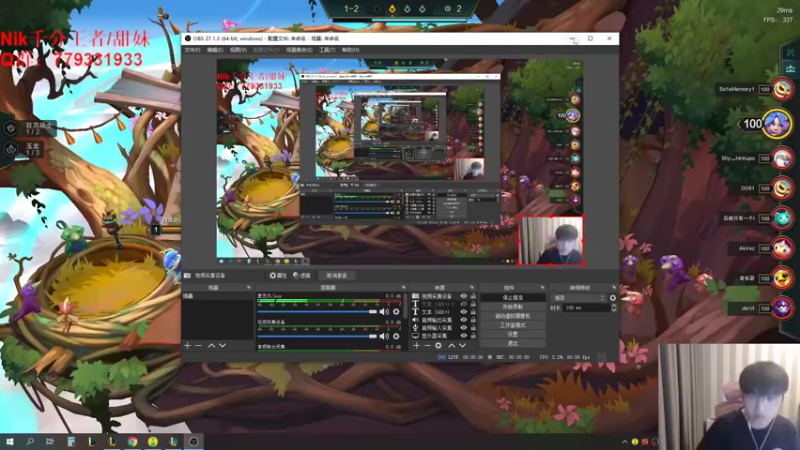The height and width of the screenshot is (450, 800).
Task: Toggle visibility of 视频采集设备 source
Action: coord(464,296)
